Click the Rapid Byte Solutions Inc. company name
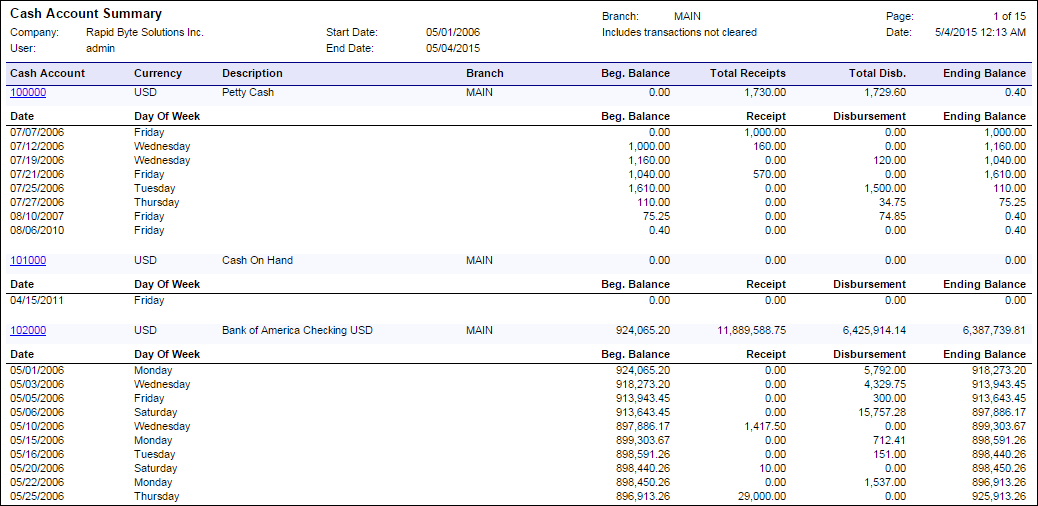Image resolution: width=1038 pixels, height=506 pixels. (x=144, y=32)
